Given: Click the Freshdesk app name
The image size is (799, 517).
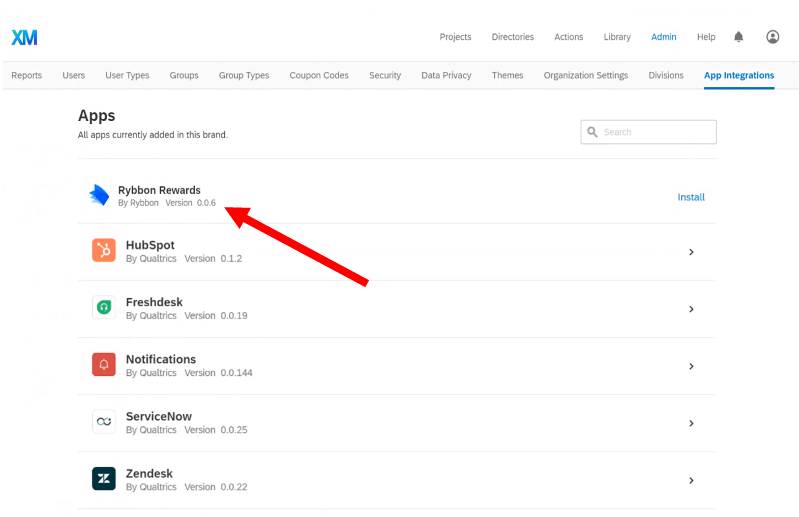Looking at the screenshot, I should tap(154, 302).
